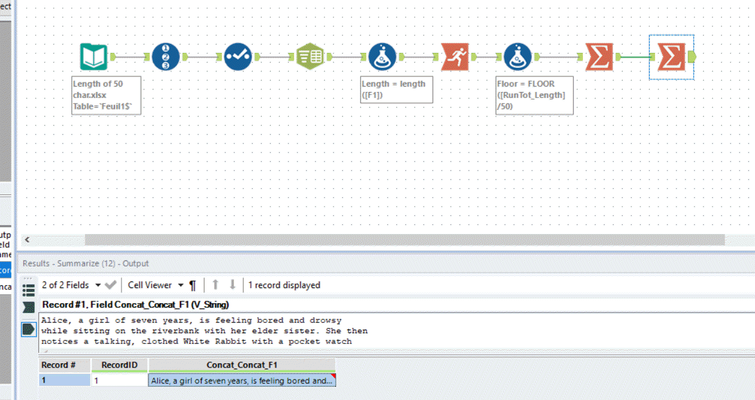Image resolution: width=755 pixels, height=400 pixels.
Task: Click the annotation Length of 50 char.xlsx
Action: tap(106, 95)
